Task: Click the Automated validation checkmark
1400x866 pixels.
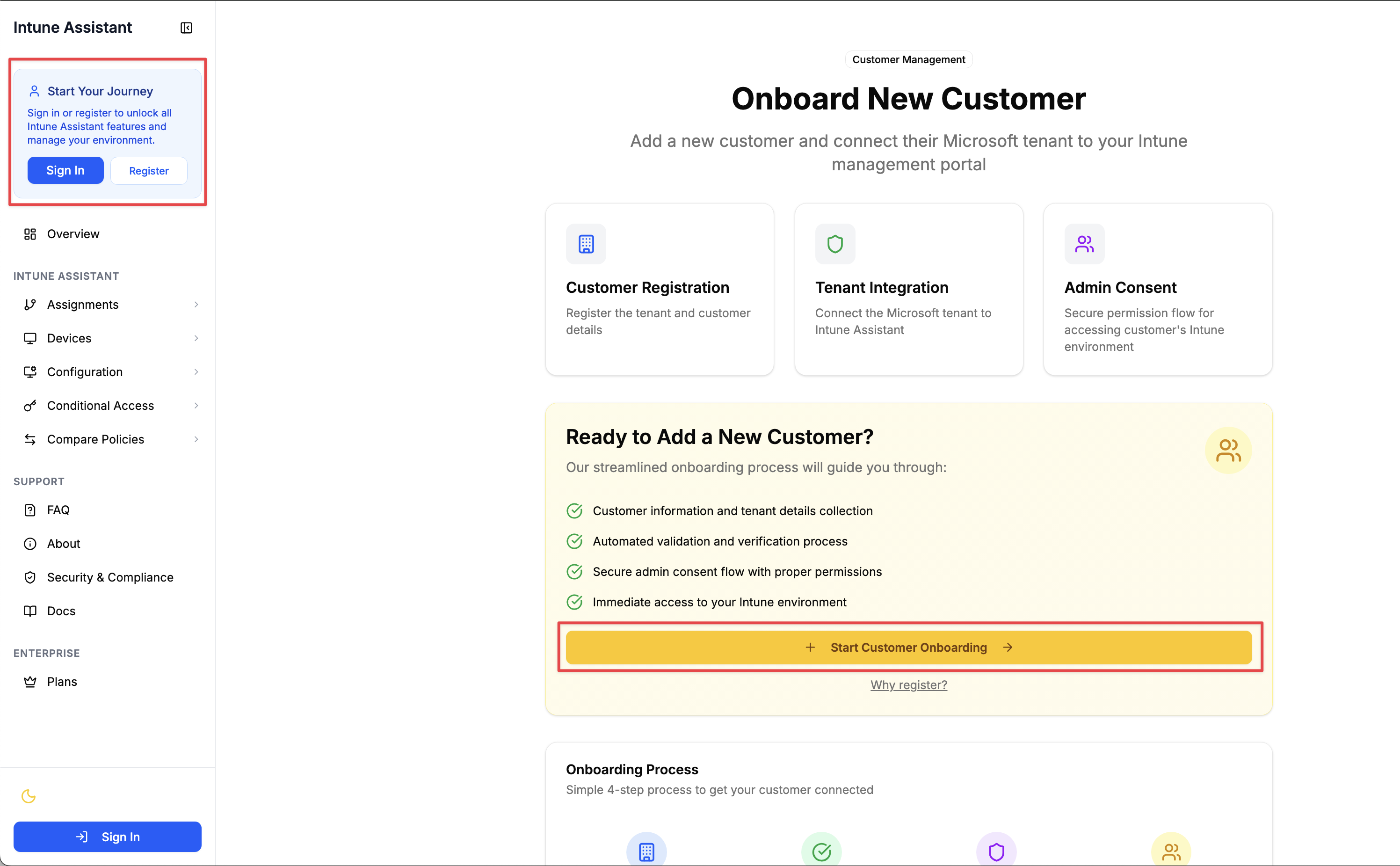Action: pos(574,541)
